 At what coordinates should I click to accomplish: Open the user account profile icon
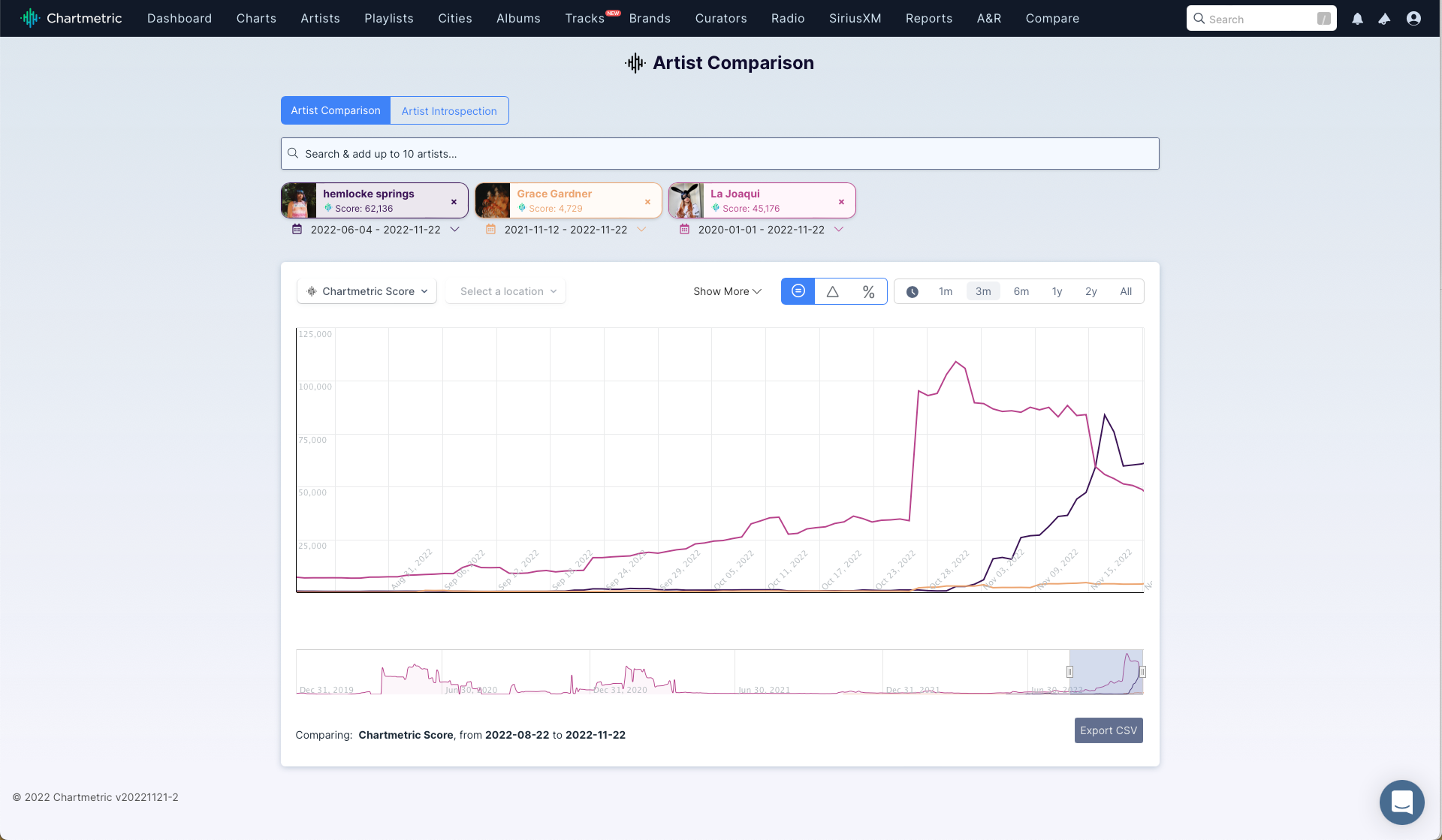pos(1413,19)
